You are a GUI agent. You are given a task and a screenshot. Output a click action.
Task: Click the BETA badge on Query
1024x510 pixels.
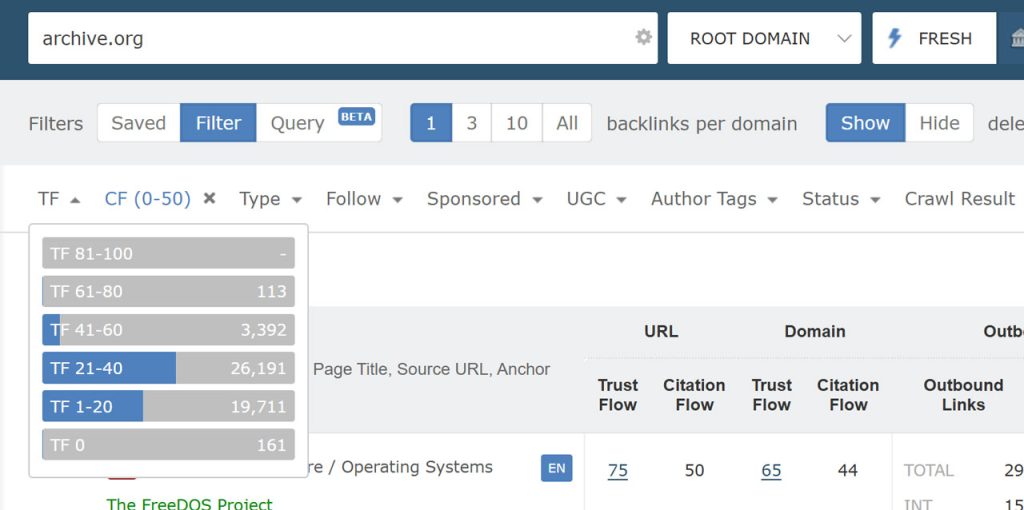point(356,116)
